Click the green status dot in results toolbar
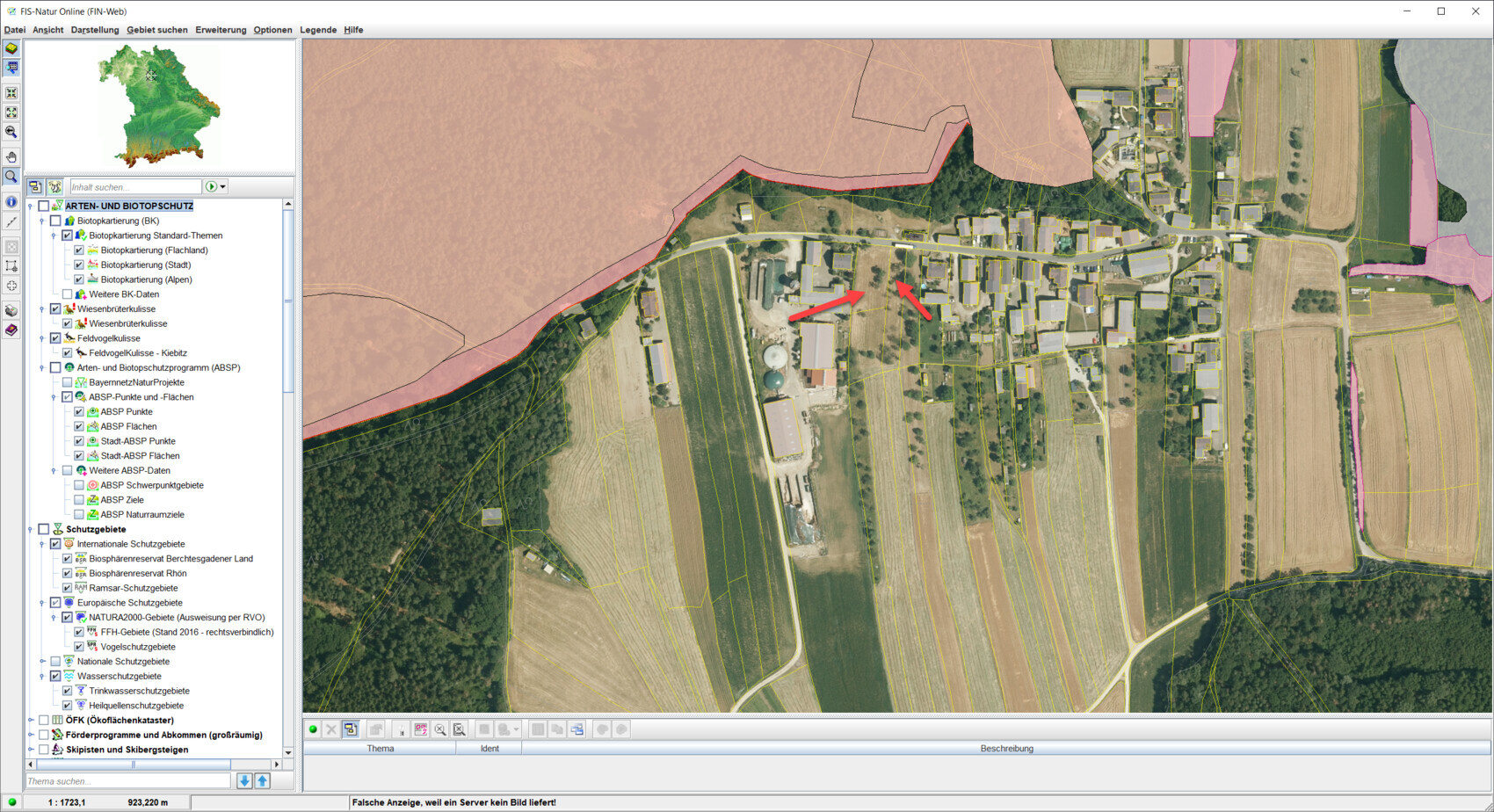Image resolution: width=1494 pixels, height=812 pixels. click(x=313, y=729)
